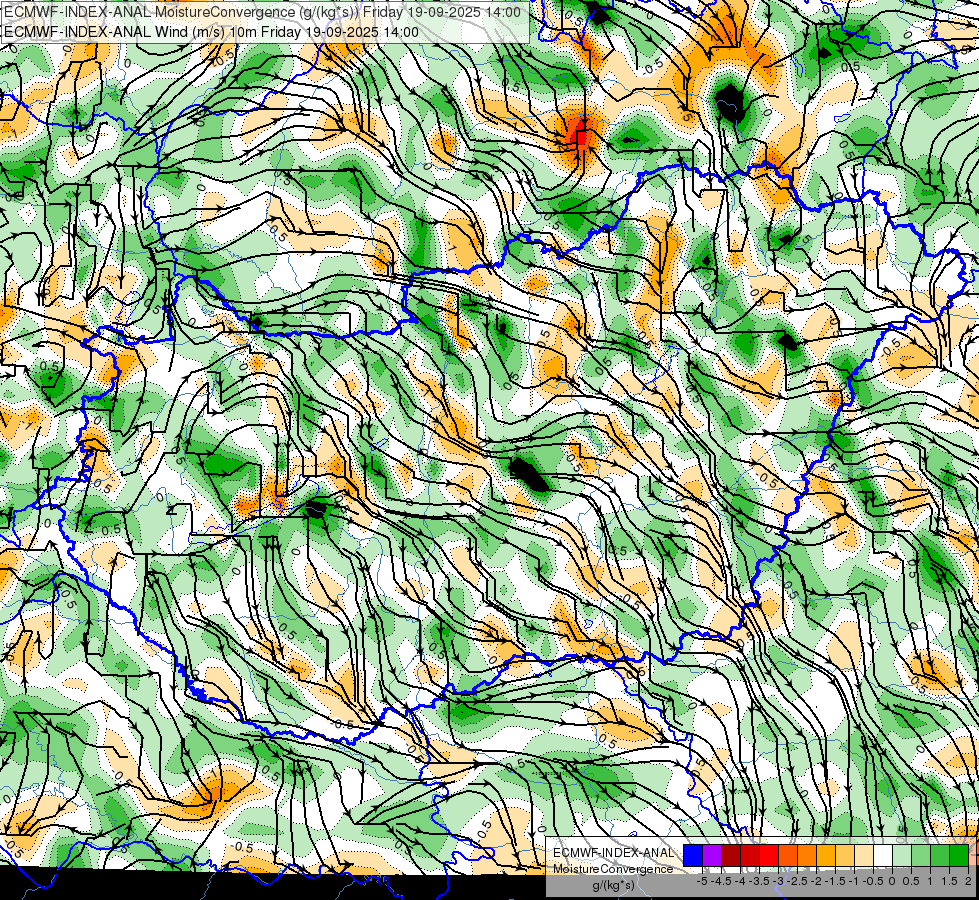This screenshot has height=900, width=979.
Task: Click the blue legend swatch below -5
Action: point(693,855)
